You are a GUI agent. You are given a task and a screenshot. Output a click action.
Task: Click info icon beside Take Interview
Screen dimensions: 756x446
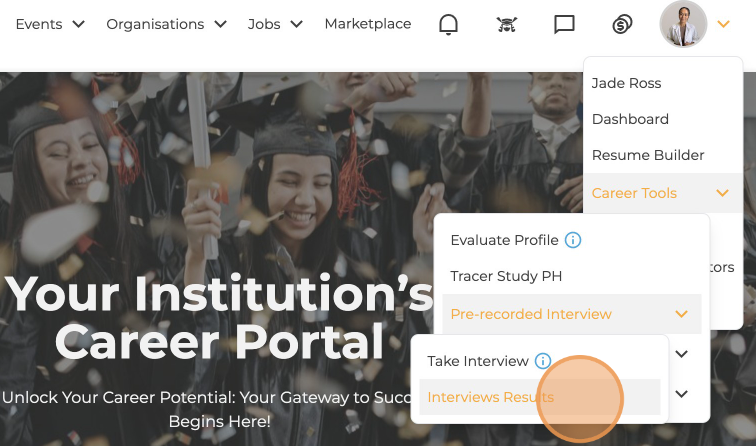click(543, 361)
